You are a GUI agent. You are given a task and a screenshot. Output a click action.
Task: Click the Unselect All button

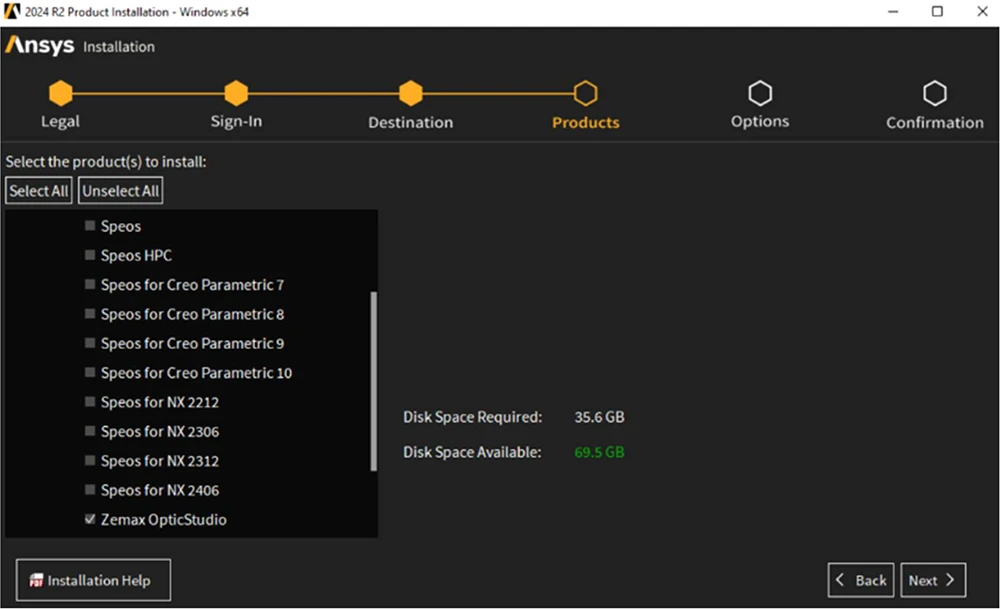pos(121,191)
